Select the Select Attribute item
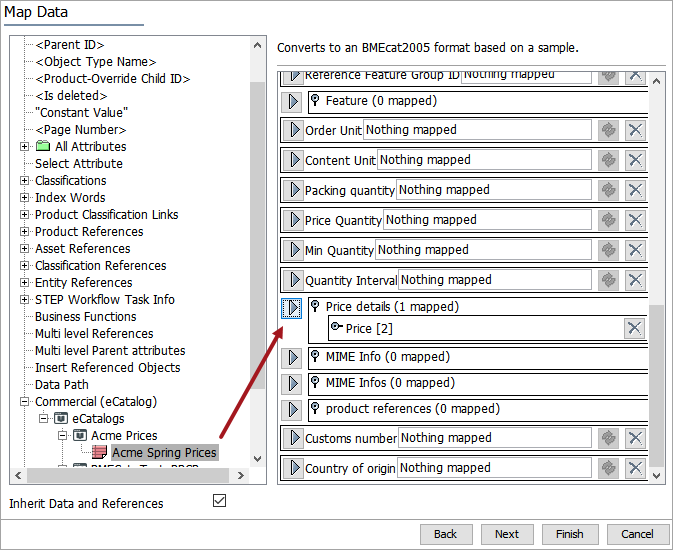Screen dimensions: 673x550 tap(79, 164)
